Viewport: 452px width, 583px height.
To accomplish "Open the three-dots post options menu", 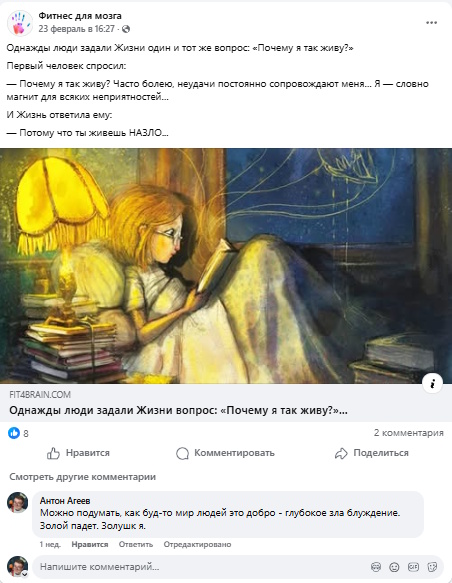I will pyautogui.click(x=431, y=23).
